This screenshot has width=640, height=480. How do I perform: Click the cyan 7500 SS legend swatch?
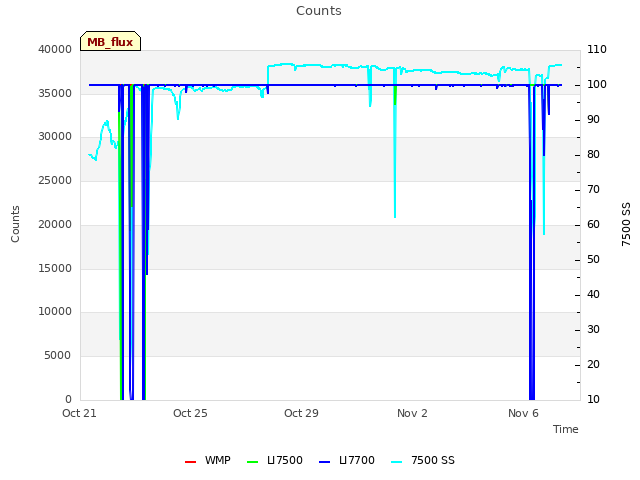pyautogui.click(x=397, y=462)
